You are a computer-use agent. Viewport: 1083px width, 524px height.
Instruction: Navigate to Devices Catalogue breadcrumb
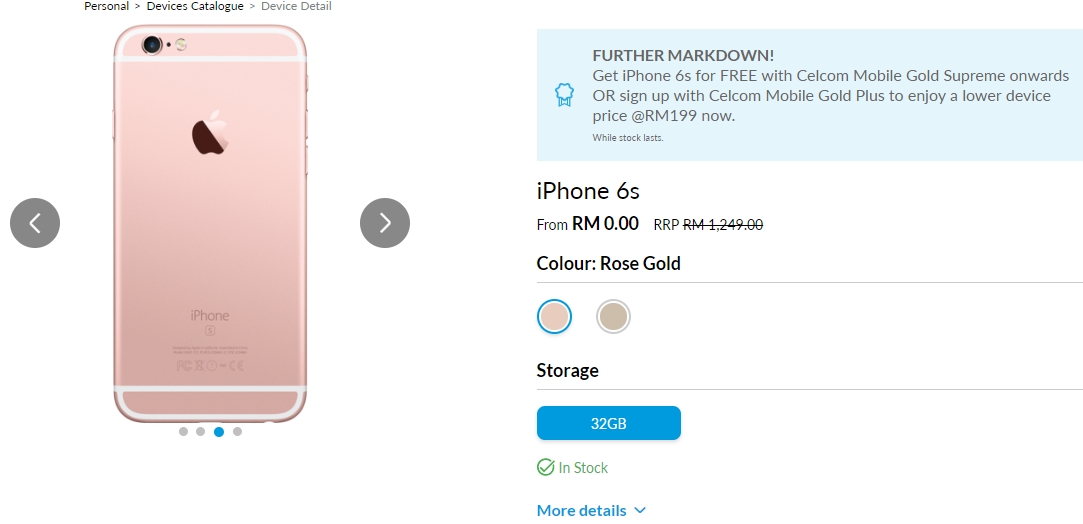[195, 6]
